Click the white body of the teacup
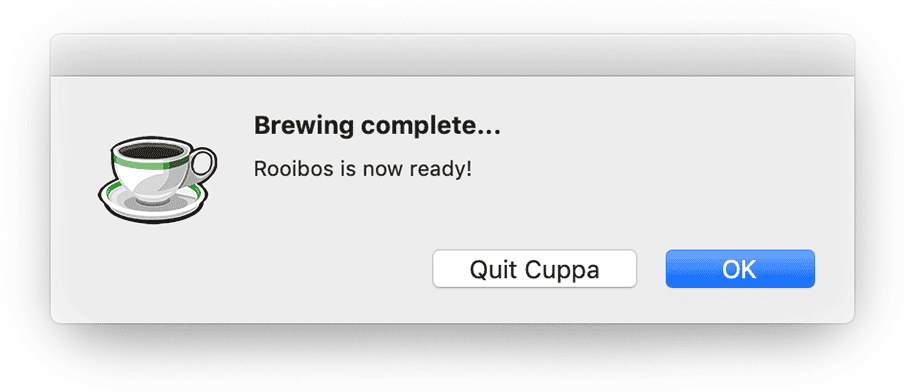This screenshot has width=904, height=392. (x=149, y=180)
